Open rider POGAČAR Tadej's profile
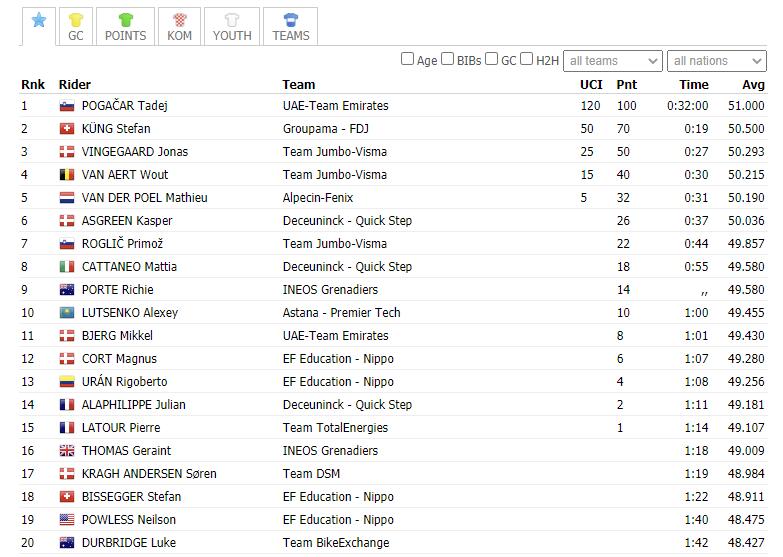The width and height of the screenshot is (783, 557). 125,106
